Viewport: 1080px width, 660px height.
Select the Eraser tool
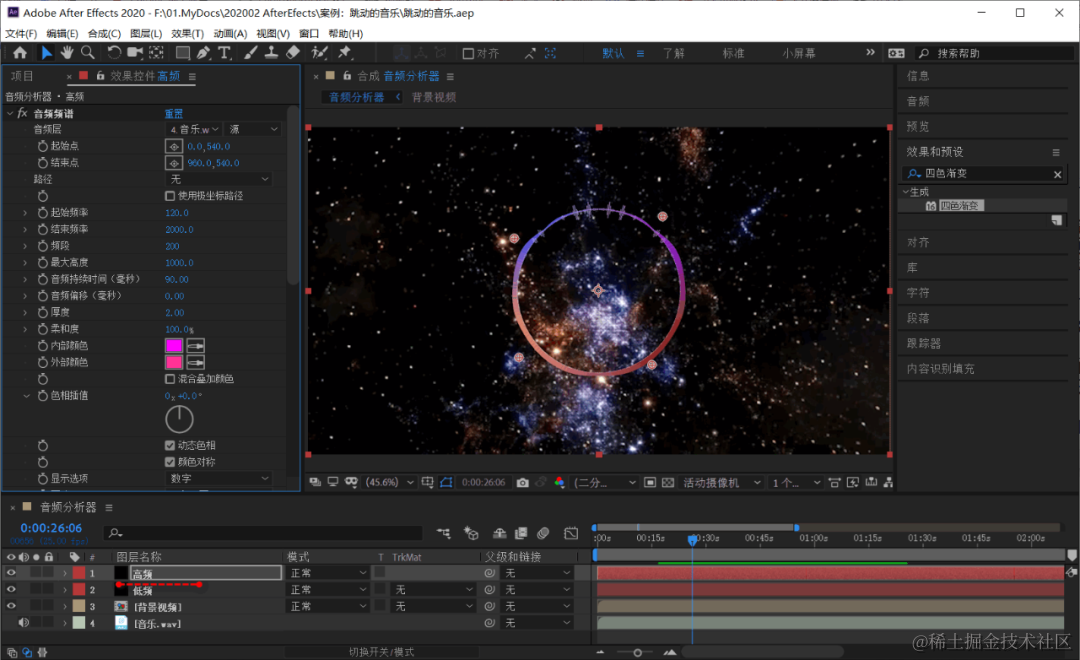click(293, 52)
